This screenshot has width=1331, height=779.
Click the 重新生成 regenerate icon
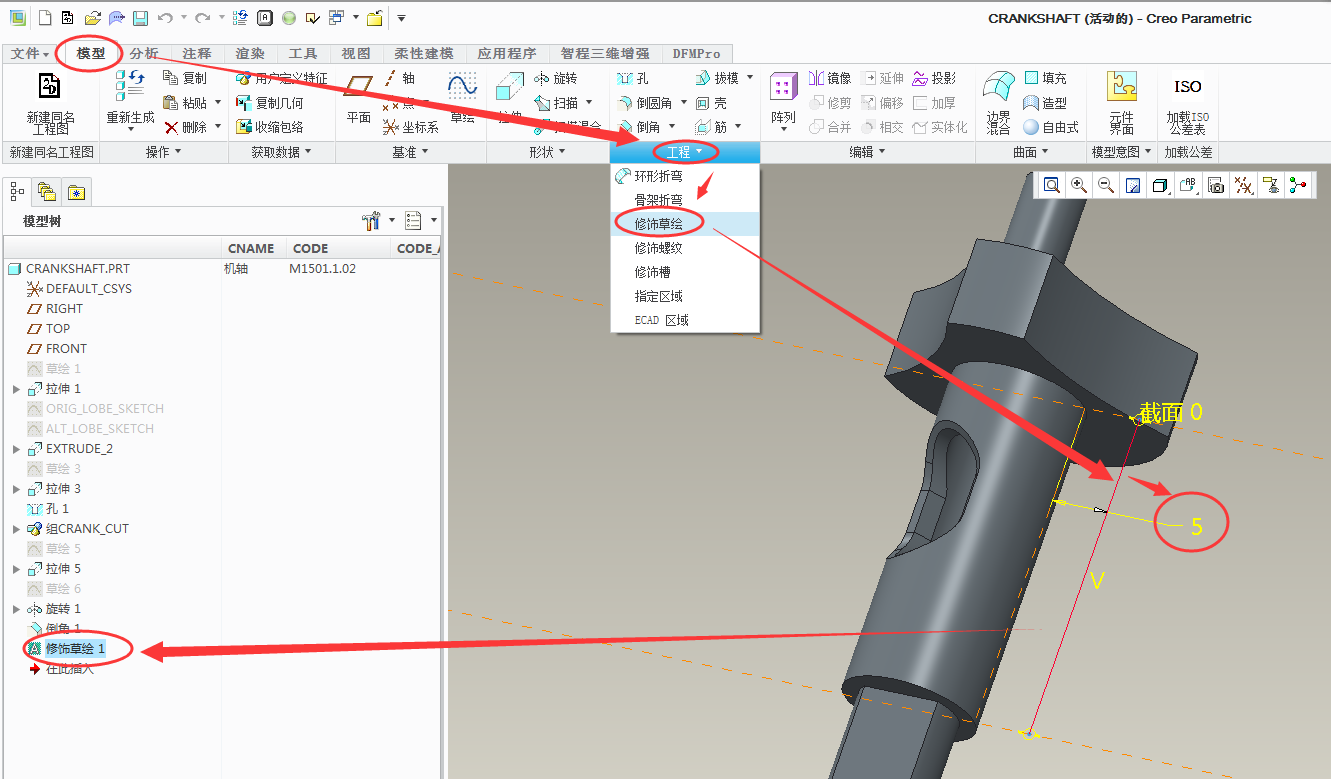pos(130,86)
